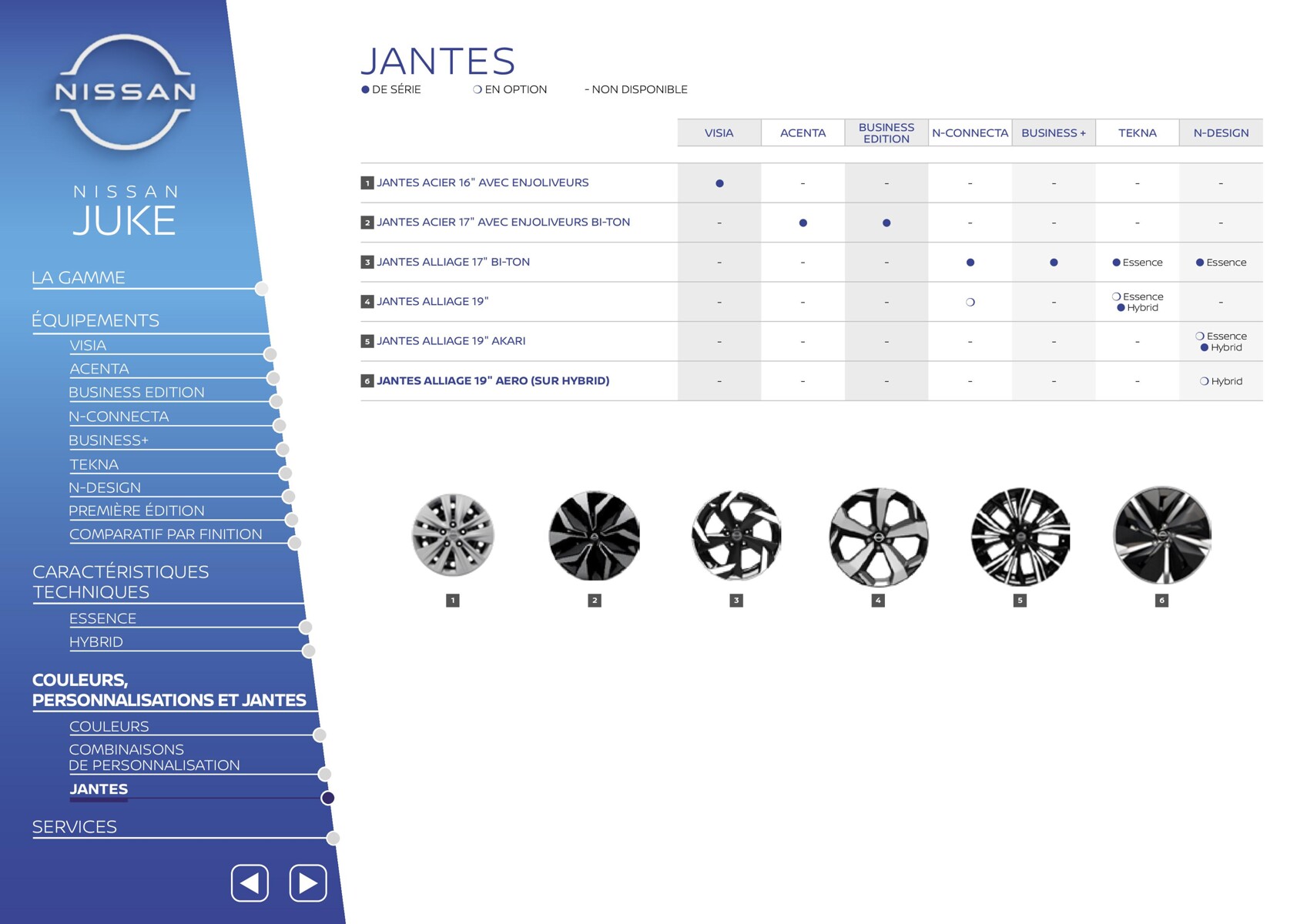Click the 'DE SÉRIE' legend entry

click(391, 89)
